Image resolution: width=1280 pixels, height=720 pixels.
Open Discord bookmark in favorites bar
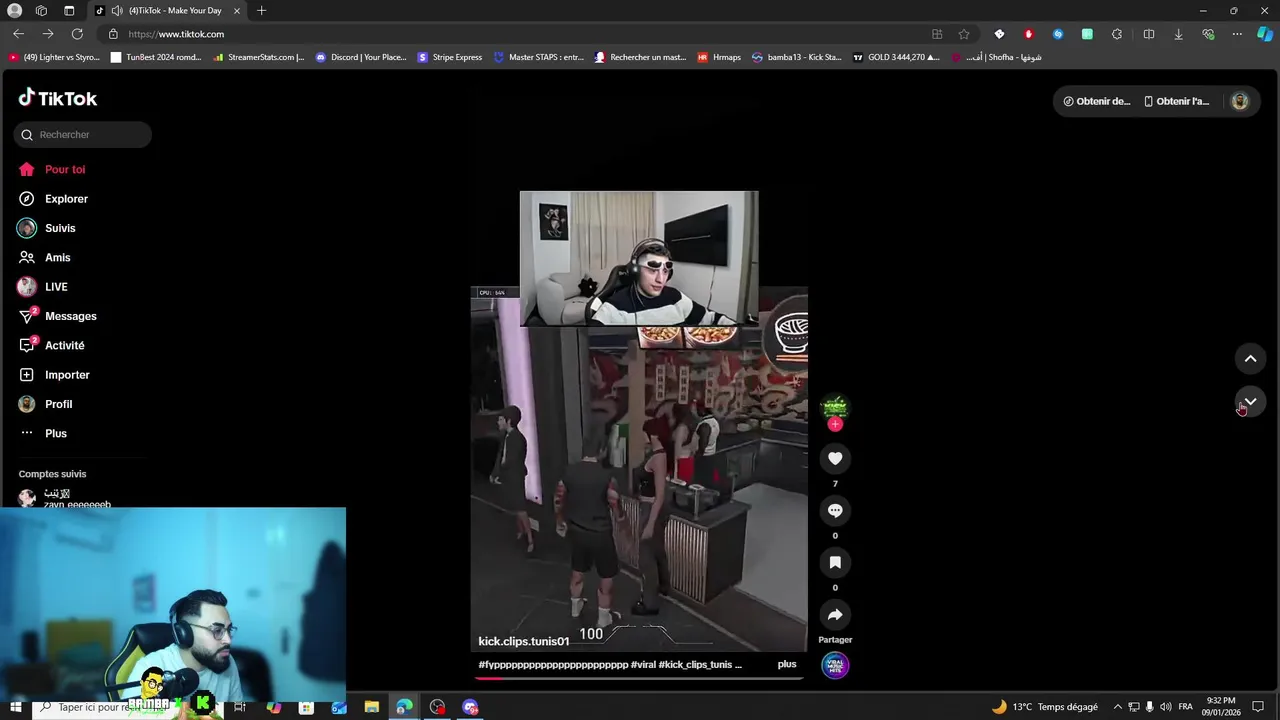pos(361,57)
